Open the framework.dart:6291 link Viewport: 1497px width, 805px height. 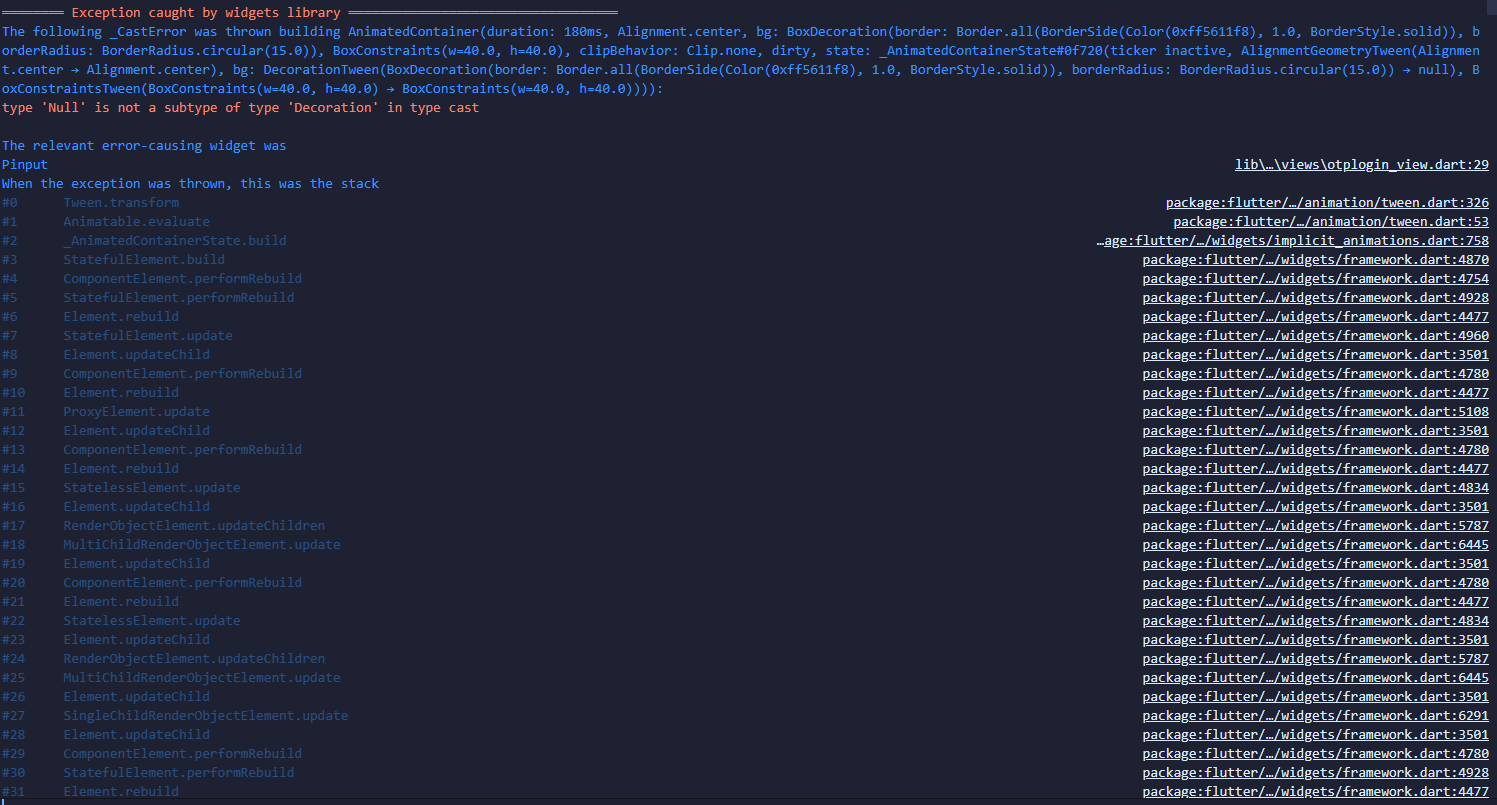(x=1316, y=716)
